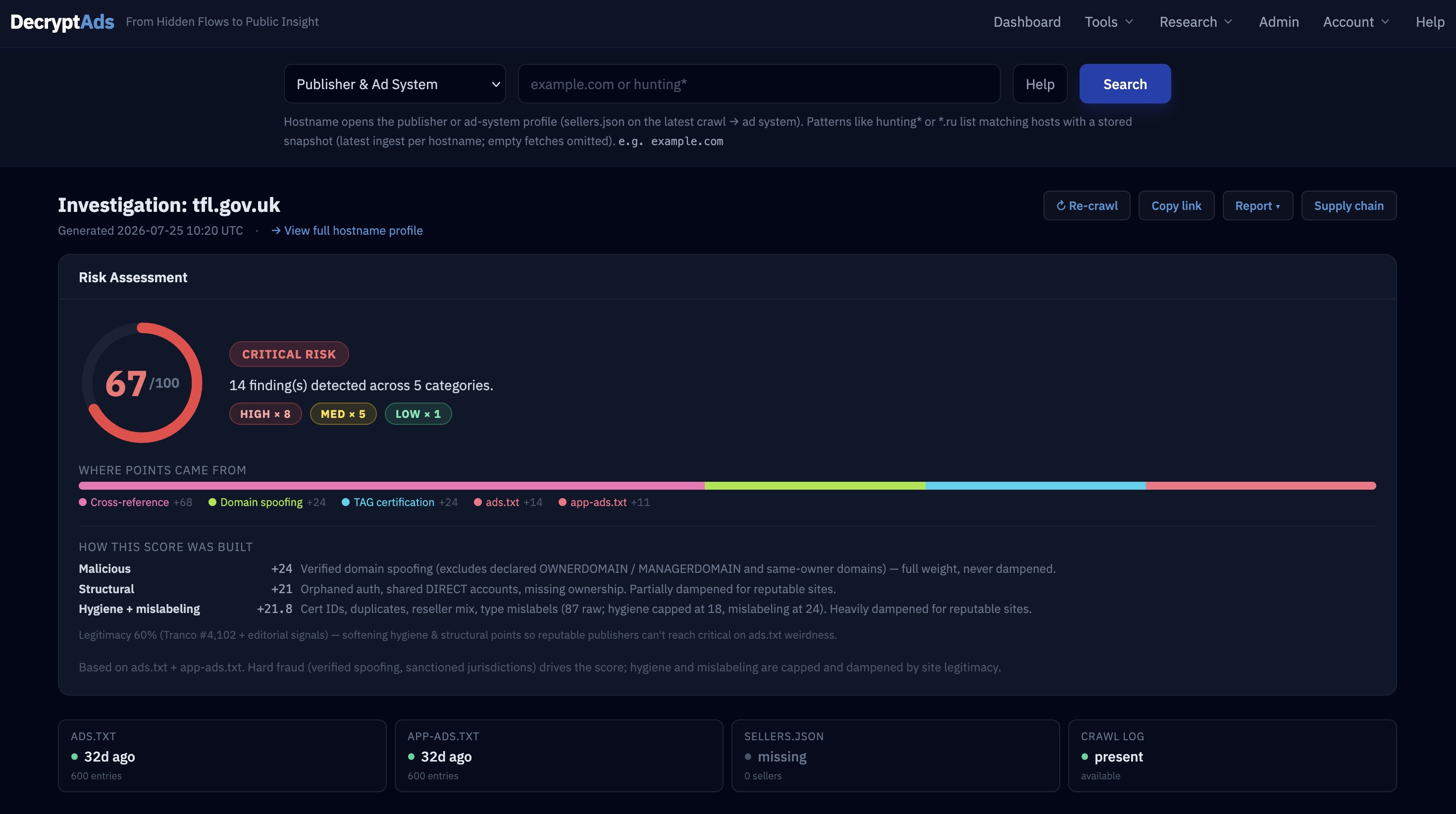Expand the Research menu
1456x814 pixels.
click(1196, 21)
